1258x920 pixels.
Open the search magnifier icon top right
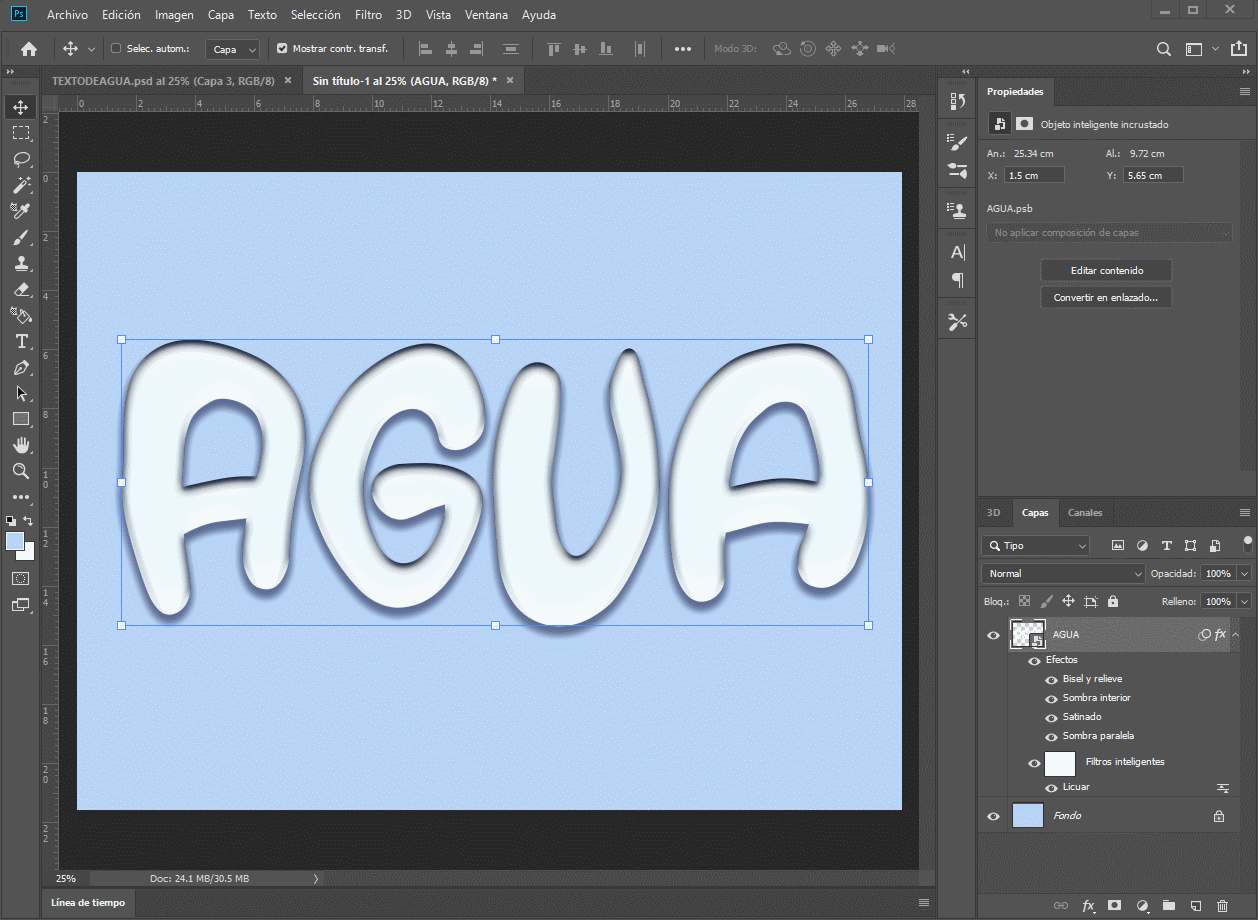pos(1163,48)
